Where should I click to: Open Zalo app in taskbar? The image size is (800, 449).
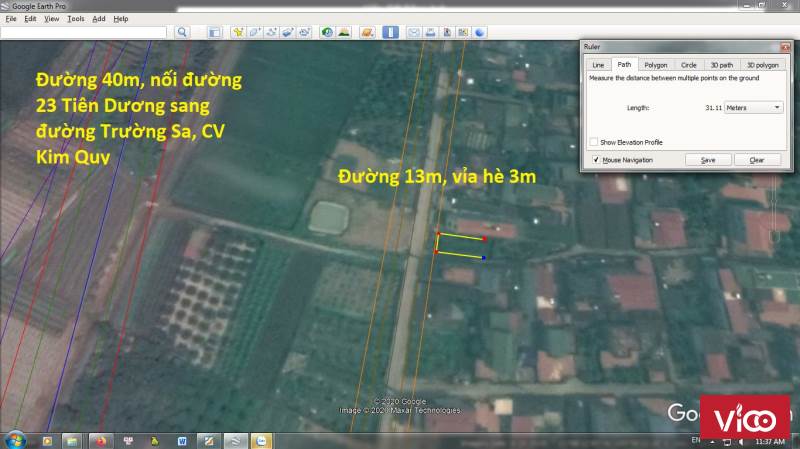coord(261,441)
